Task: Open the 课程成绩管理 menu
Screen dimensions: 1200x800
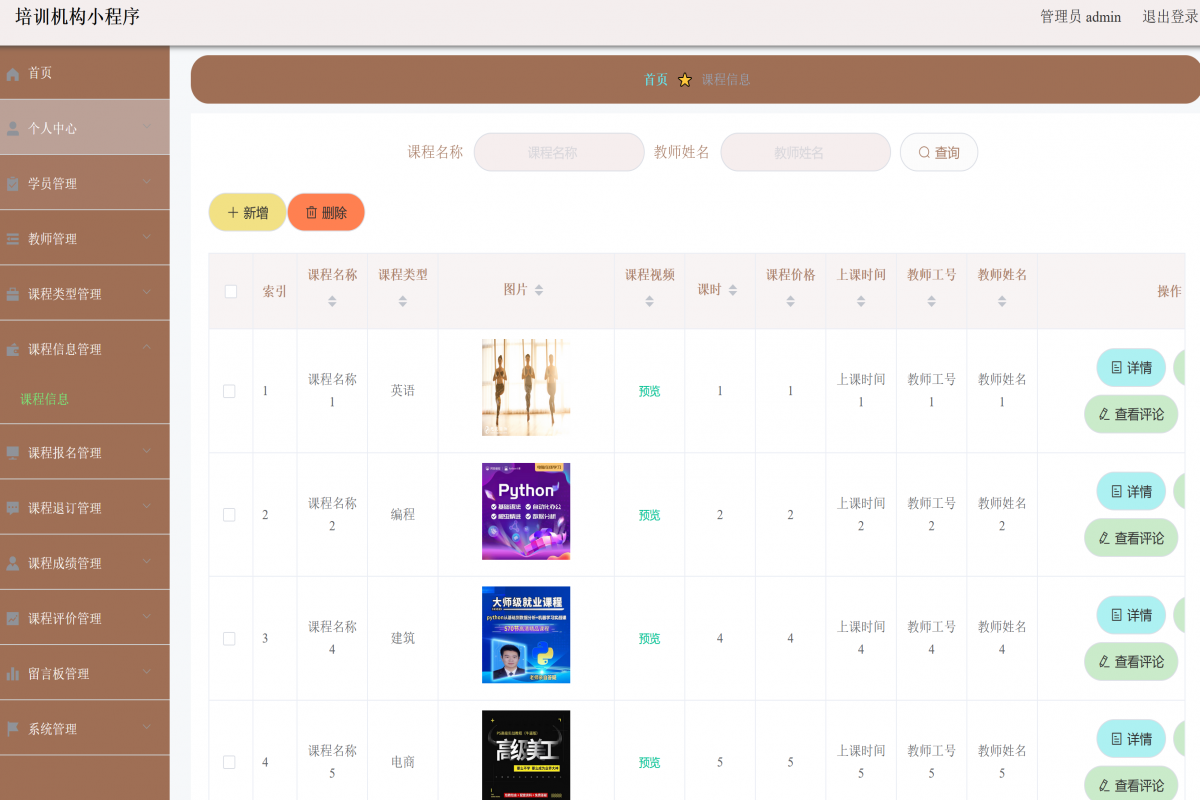Action: pyautogui.click(x=65, y=563)
